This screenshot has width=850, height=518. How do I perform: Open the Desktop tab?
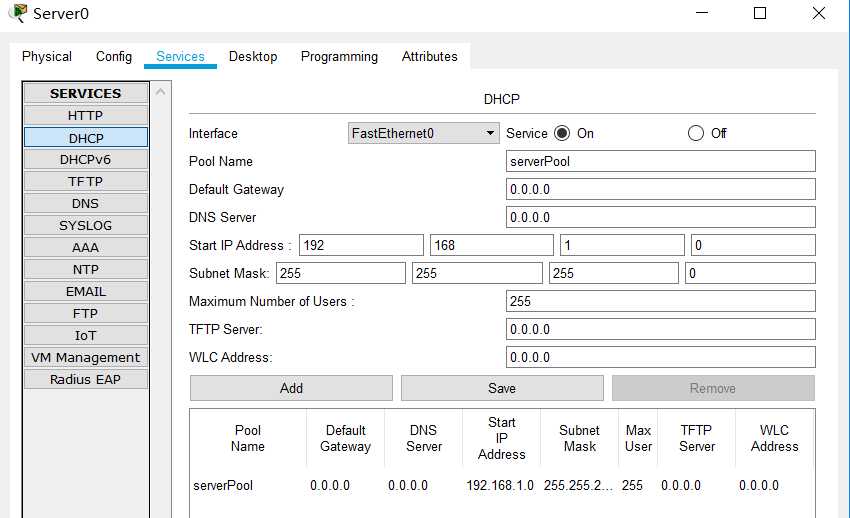[x=253, y=56]
